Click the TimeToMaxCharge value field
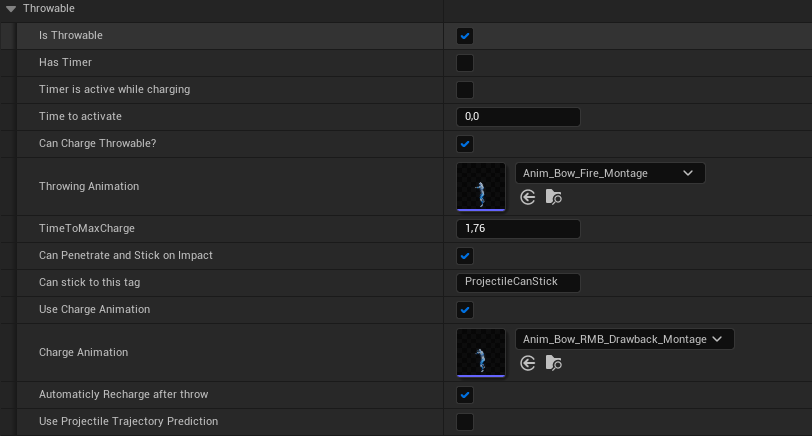Viewport: 812px width, 436px height. tap(517, 229)
